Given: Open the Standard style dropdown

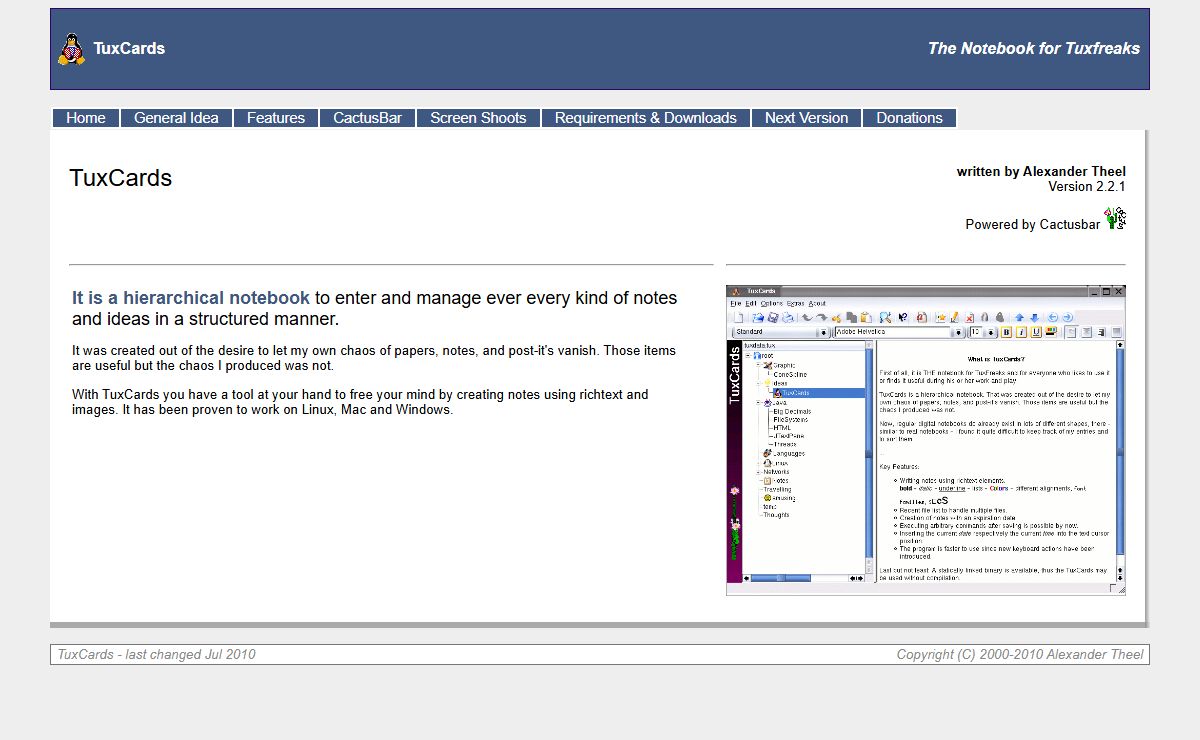Looking at the screenshot, I should point(825,332).
